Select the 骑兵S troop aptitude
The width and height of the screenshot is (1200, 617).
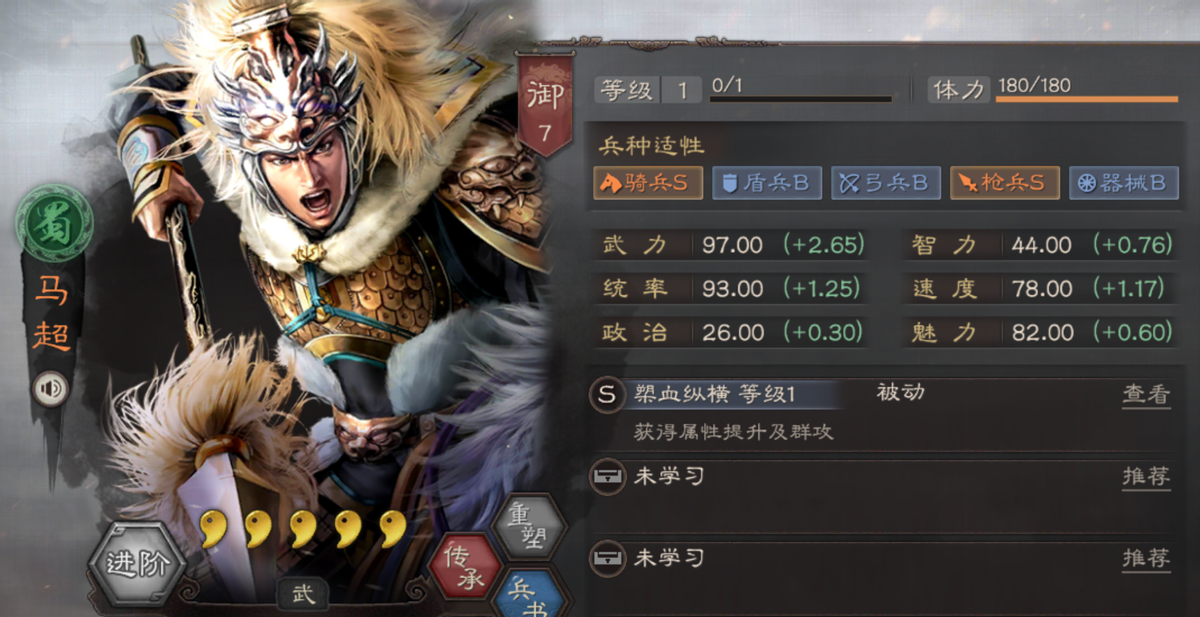(x=648, y=183)
